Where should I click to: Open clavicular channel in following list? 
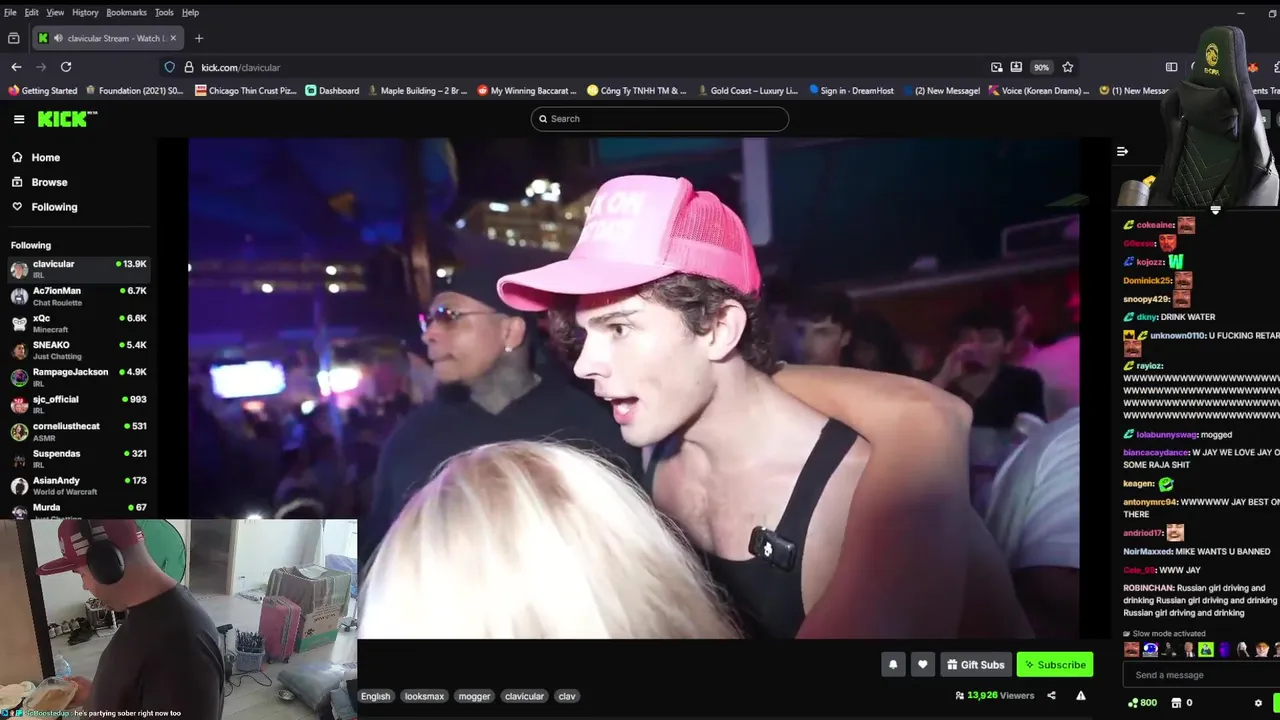coord(78,269)
